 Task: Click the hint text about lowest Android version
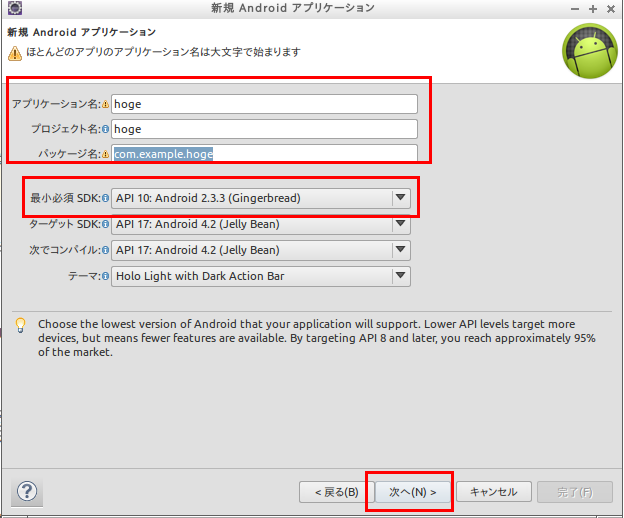316,338
